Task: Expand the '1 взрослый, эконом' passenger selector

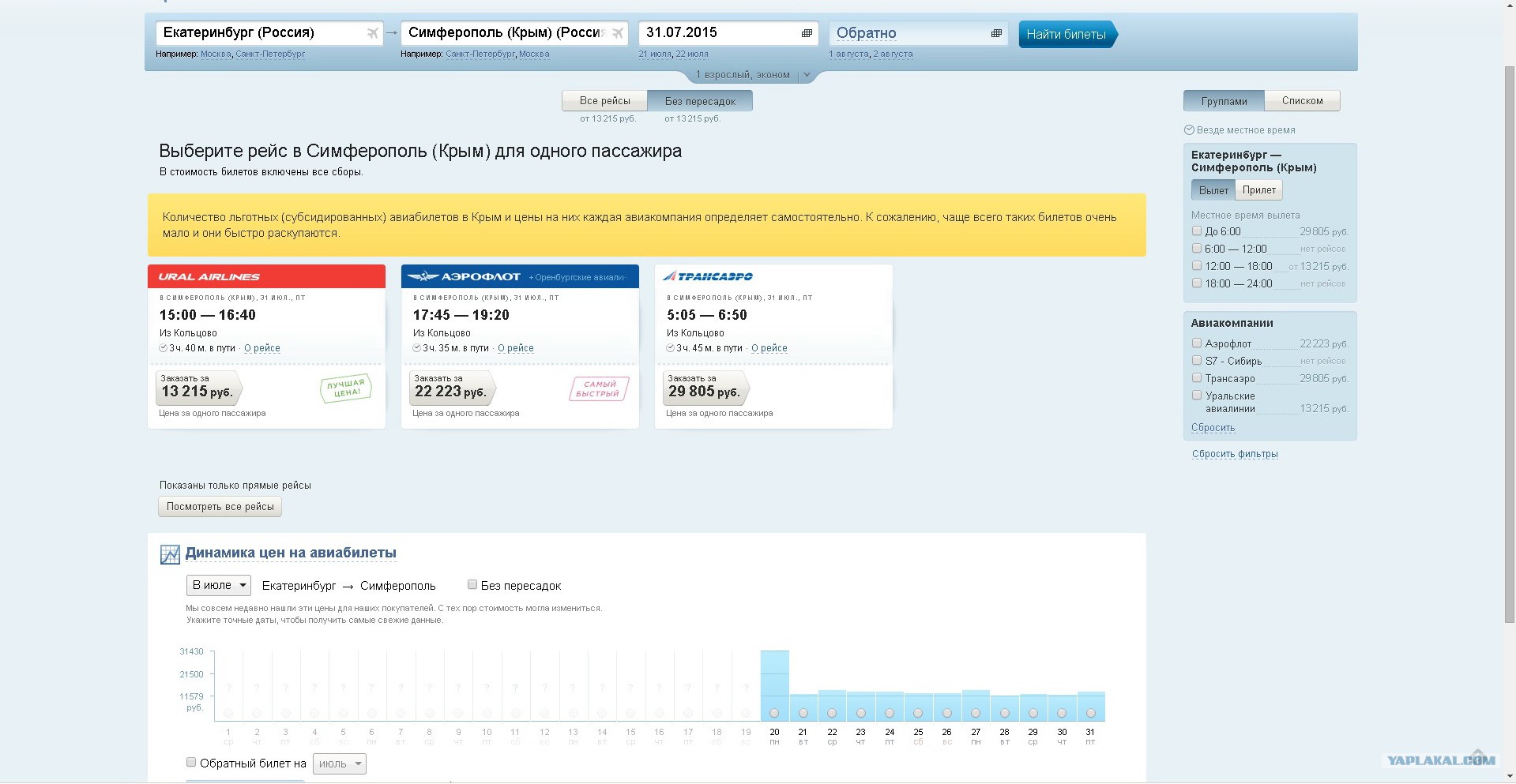Action: tap(753, 75)
